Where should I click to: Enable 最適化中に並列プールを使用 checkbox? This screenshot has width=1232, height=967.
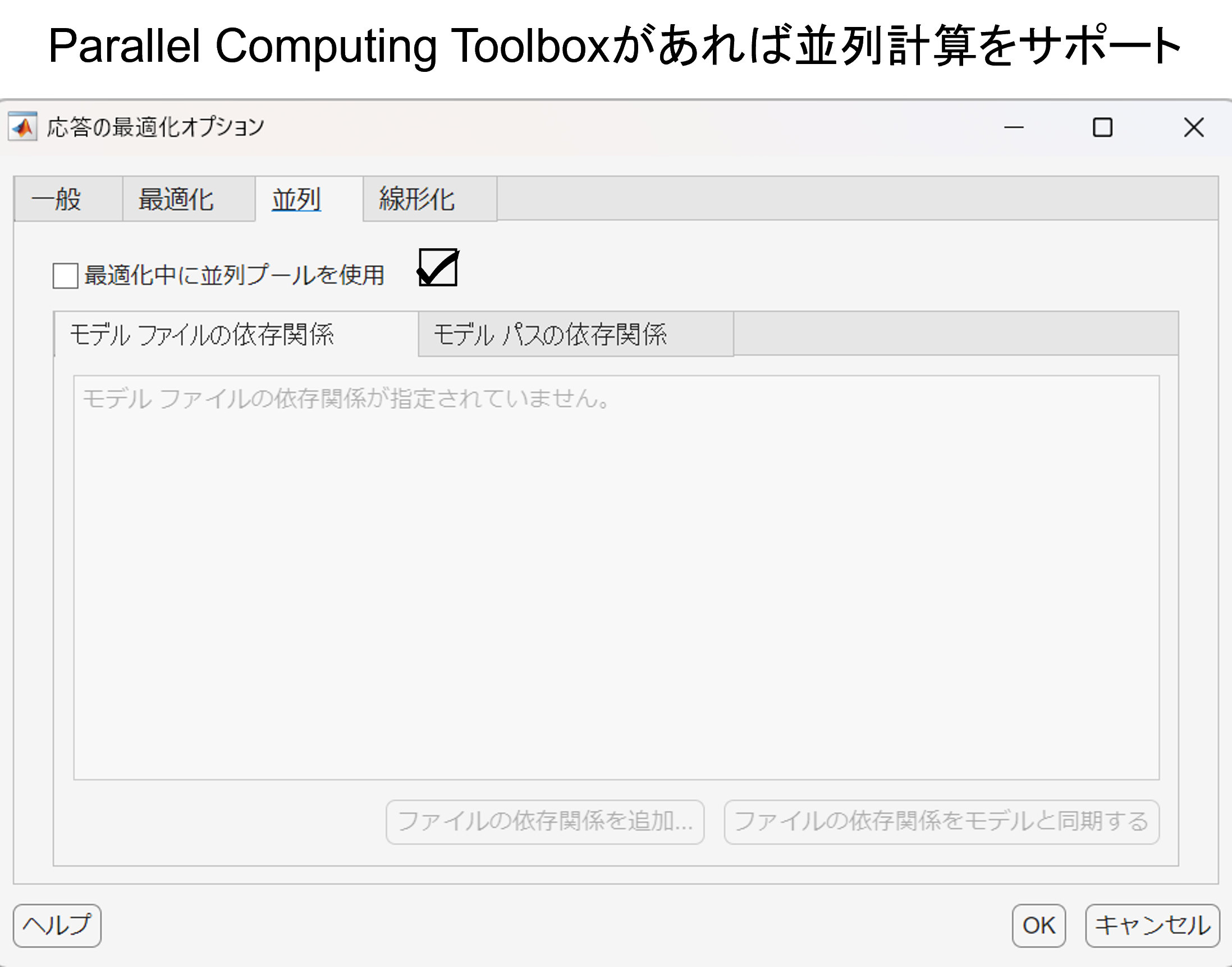(x=66, y=276)
